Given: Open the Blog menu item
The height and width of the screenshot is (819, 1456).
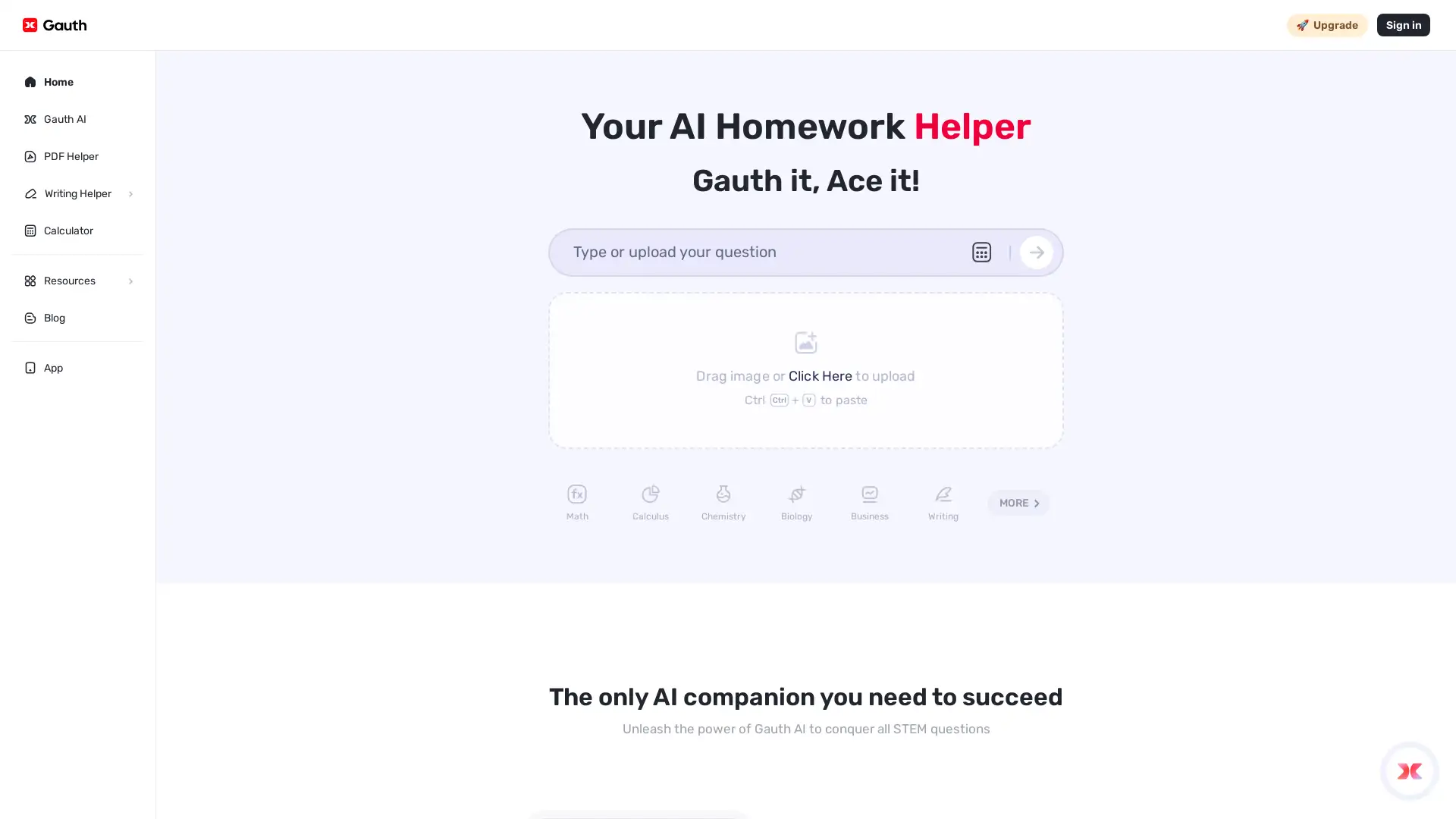Looking at the screenshot, I should pyautogui.click(x=54, y=317).
